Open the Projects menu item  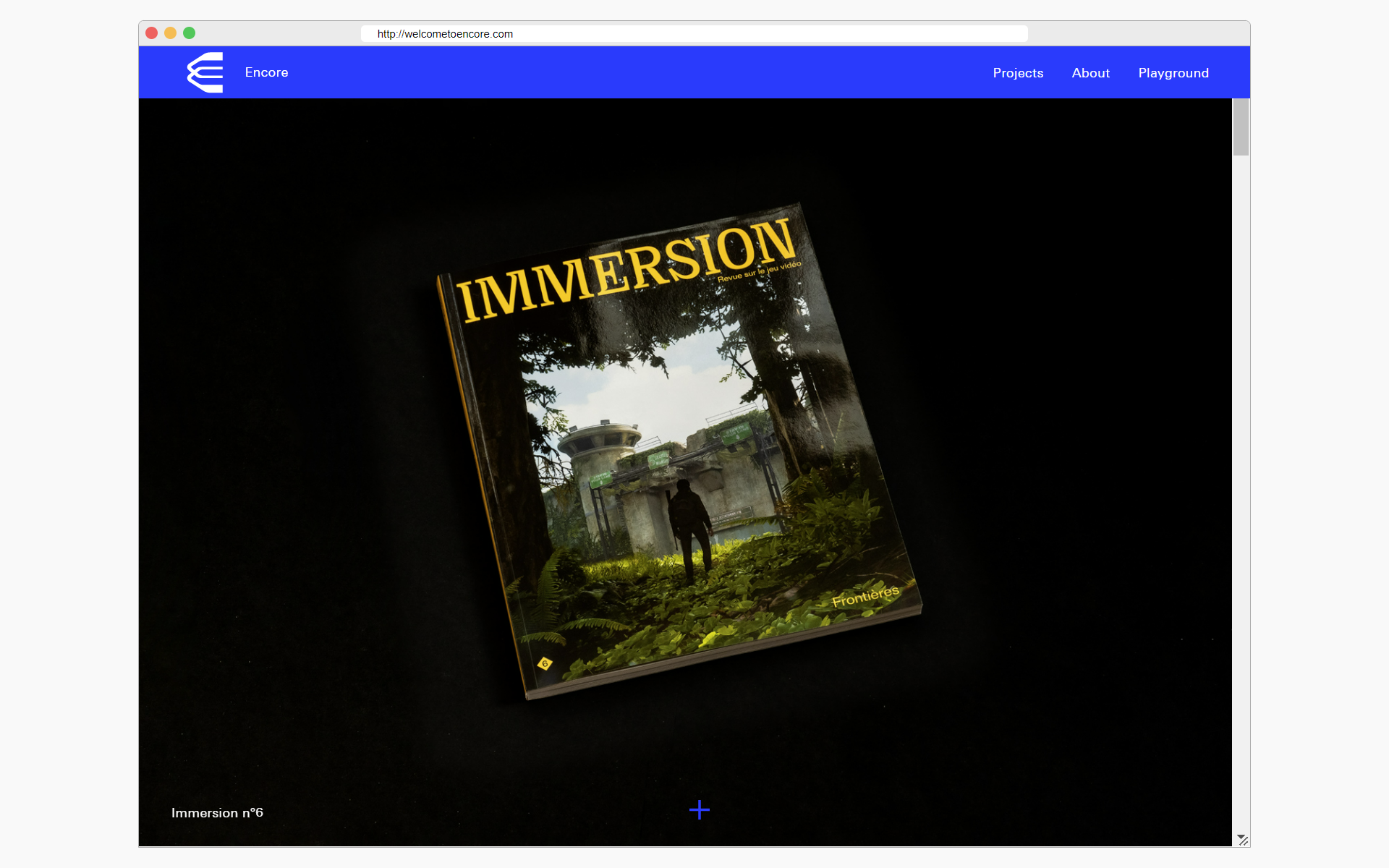click(1017, 73)
